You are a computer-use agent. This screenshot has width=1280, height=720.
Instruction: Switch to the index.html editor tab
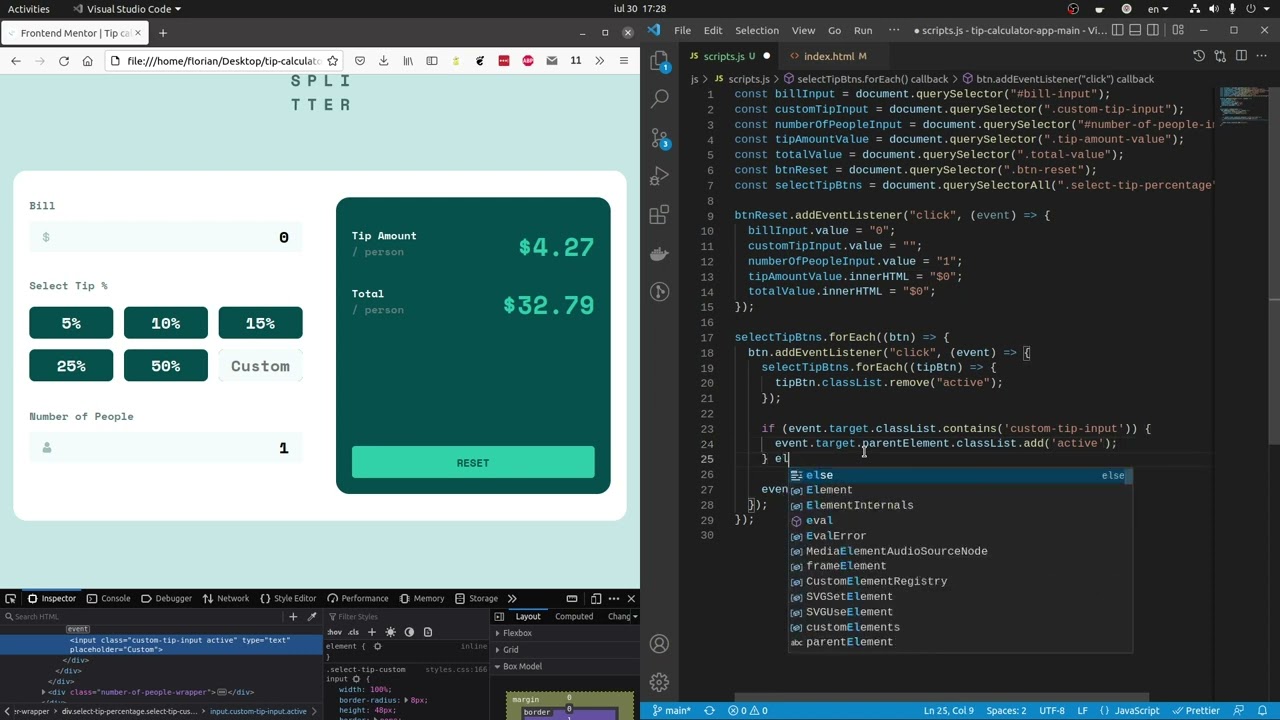827,56
